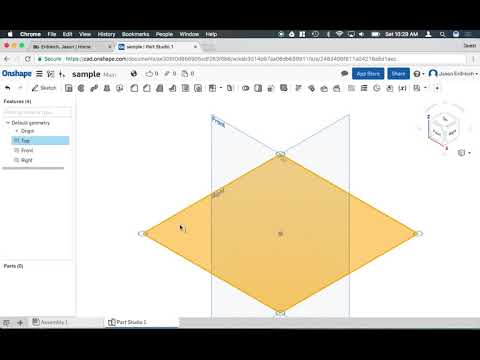Select the Shell tool
The height and width of the screenshot is (360, 480).
tap(185, 88)
